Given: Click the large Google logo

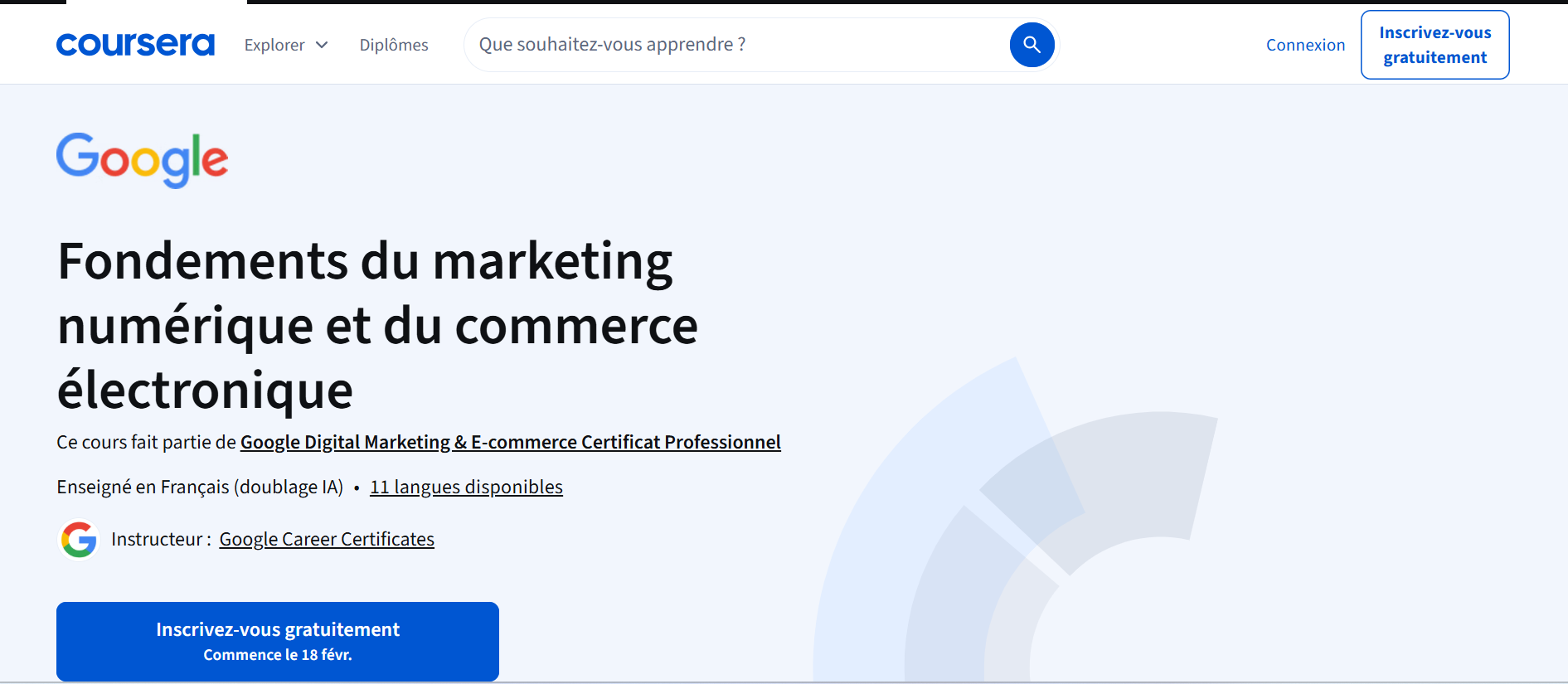Looking at the screenshot, I should tap(142, 160).
